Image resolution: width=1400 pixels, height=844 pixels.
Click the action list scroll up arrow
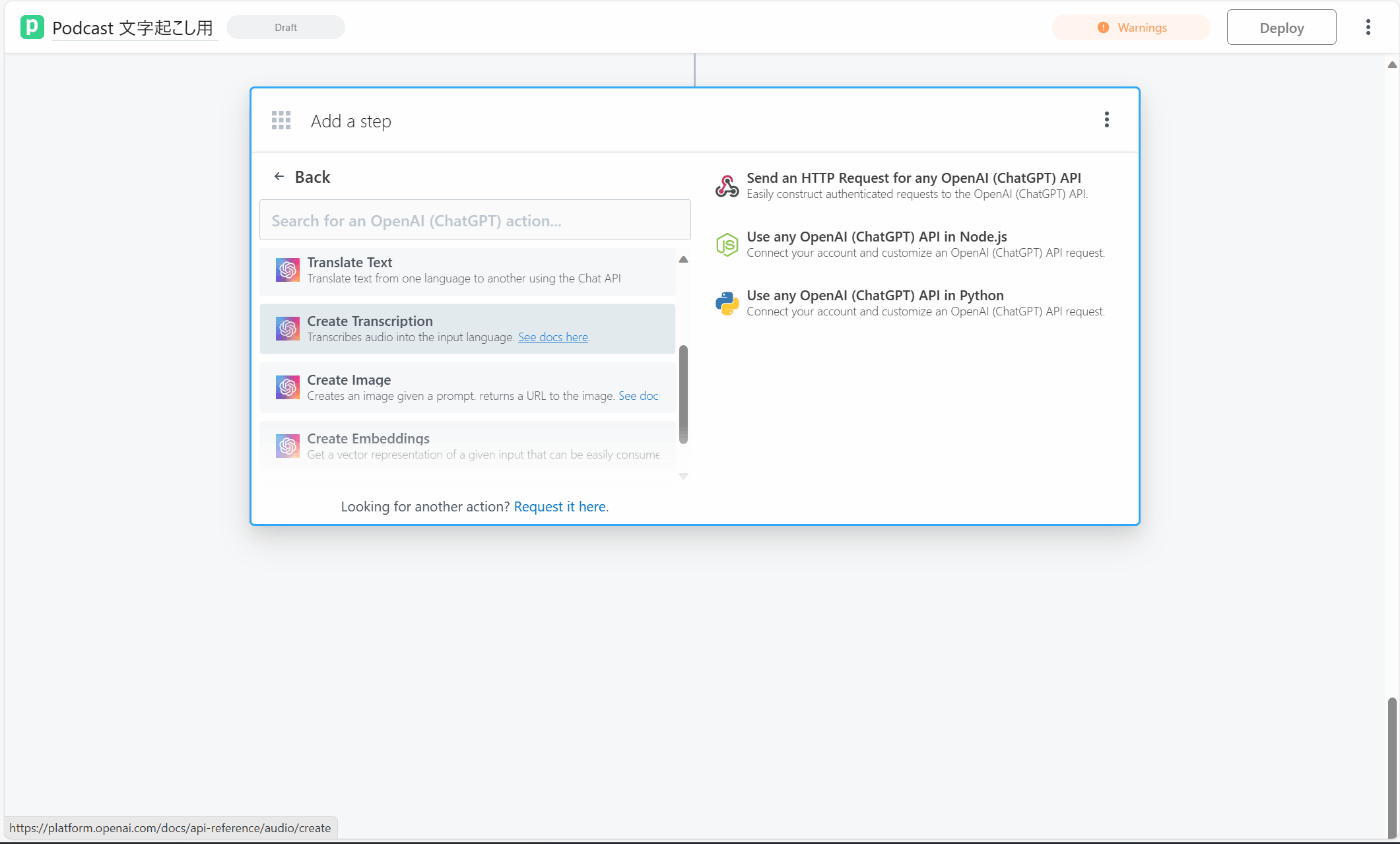(x=683, y=259)
